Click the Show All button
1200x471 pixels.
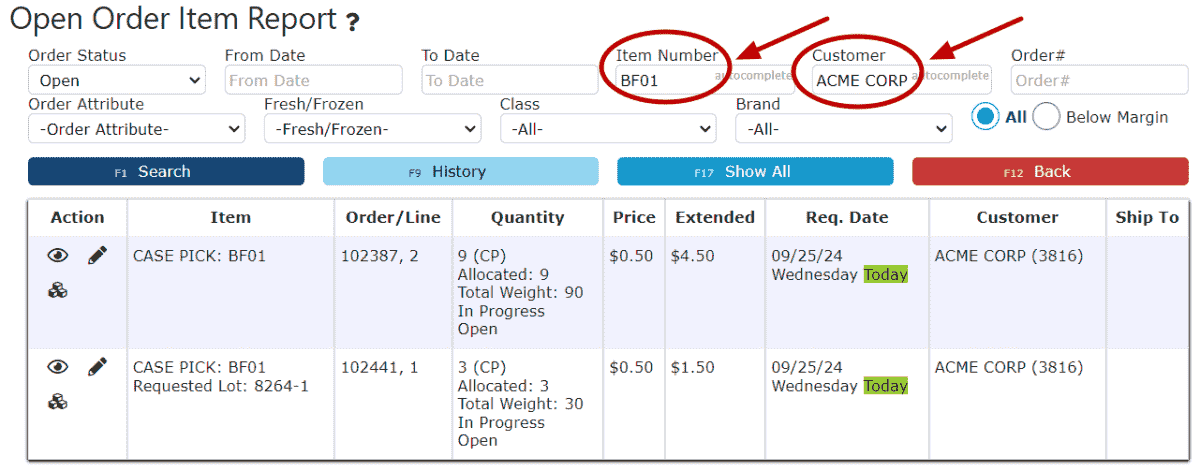pyautogui.click(x=755, y=172)
